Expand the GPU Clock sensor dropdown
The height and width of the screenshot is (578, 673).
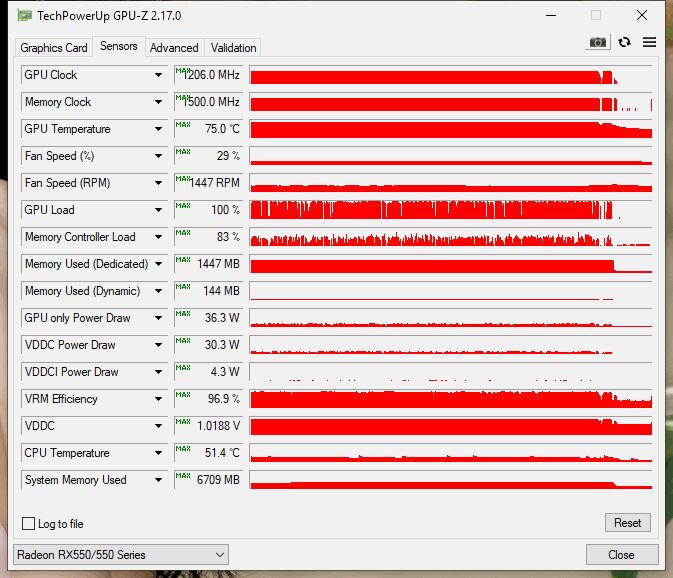(x=158, y=75)
